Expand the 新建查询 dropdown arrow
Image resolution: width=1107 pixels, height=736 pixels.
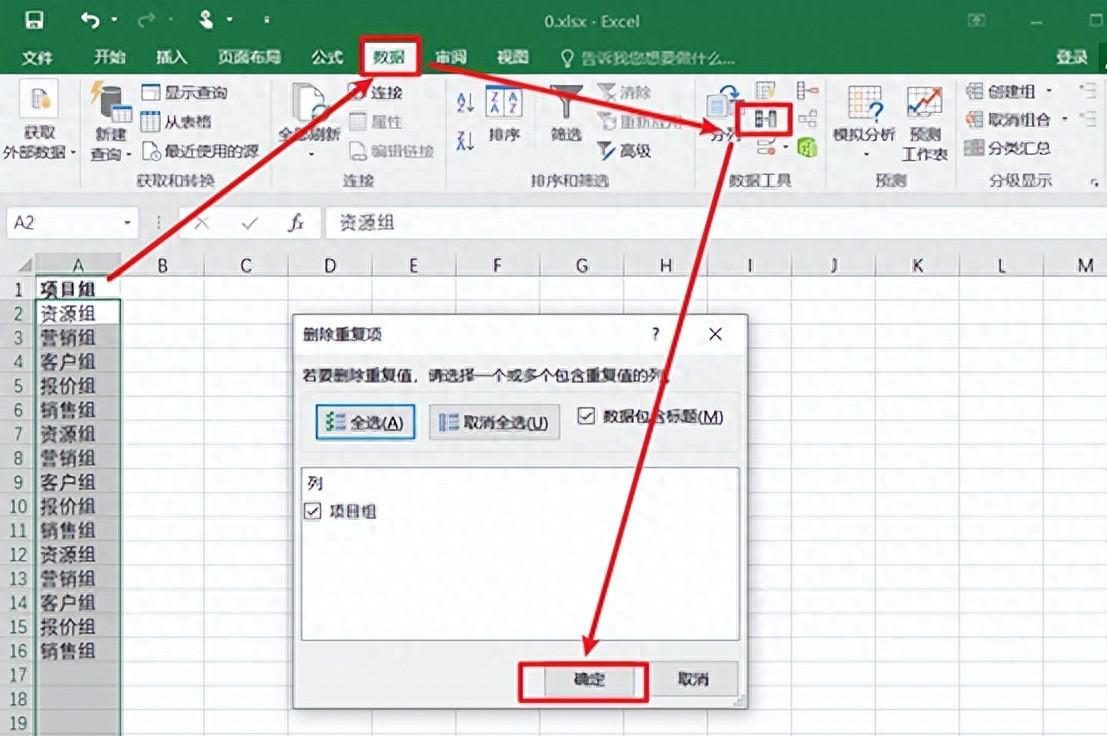(x=128, y=155)
